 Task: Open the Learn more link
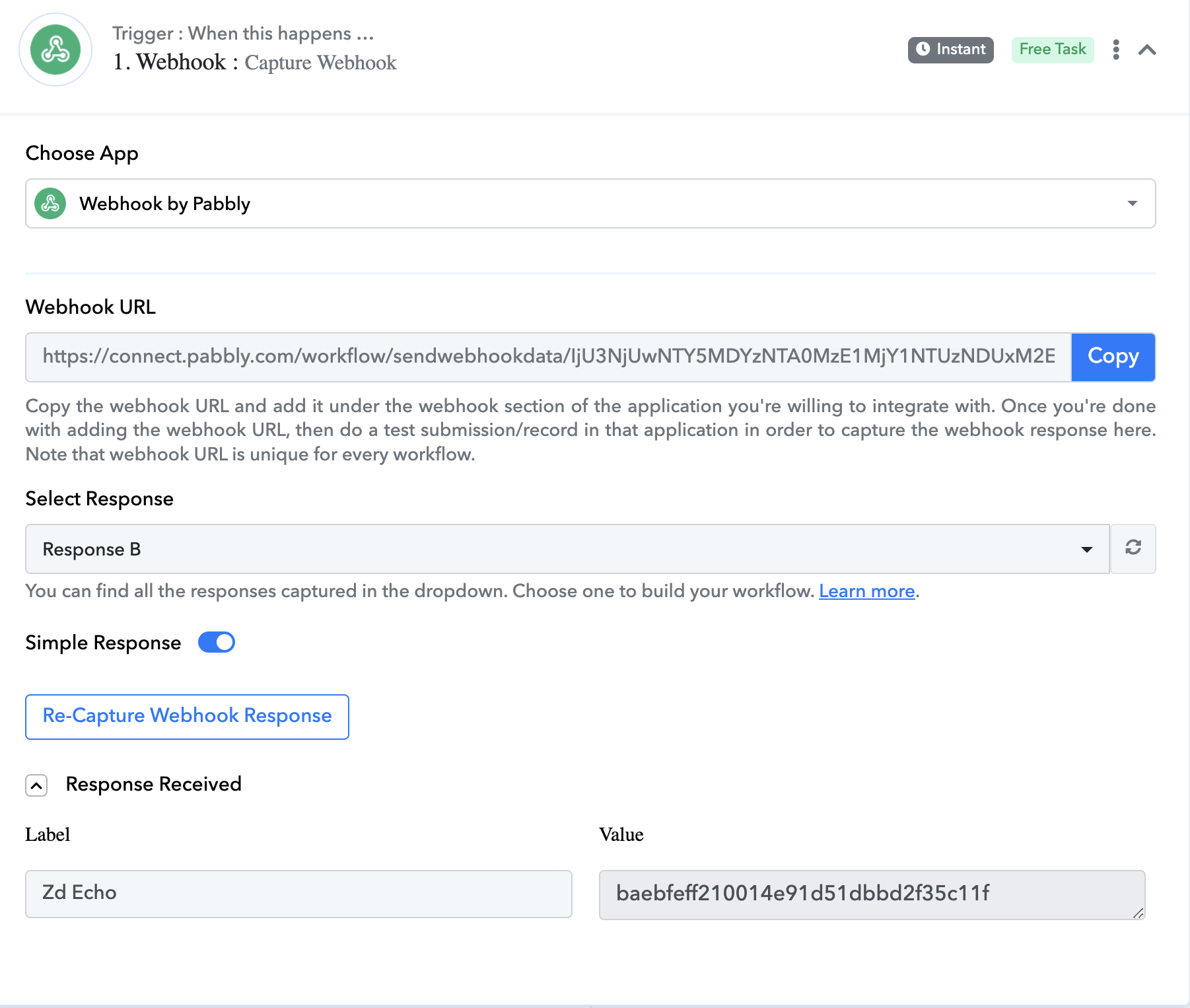866,591
